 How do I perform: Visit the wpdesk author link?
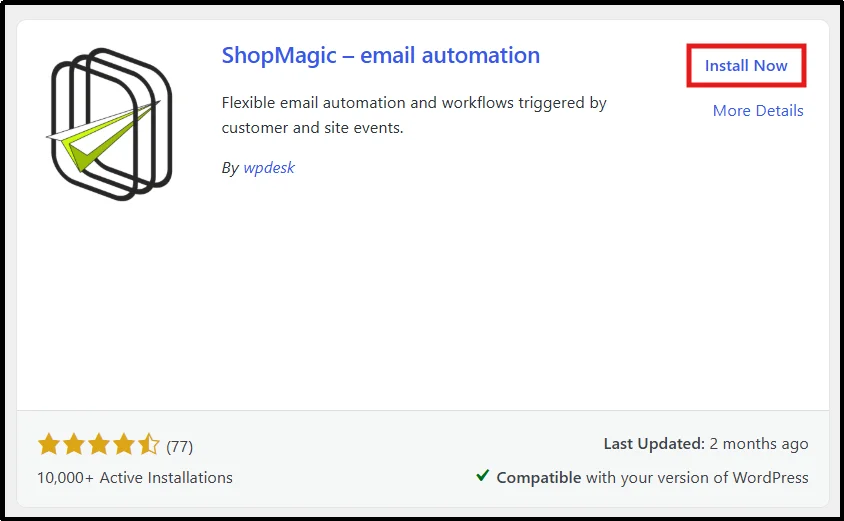pyautogui.click(x=269, y=168)
